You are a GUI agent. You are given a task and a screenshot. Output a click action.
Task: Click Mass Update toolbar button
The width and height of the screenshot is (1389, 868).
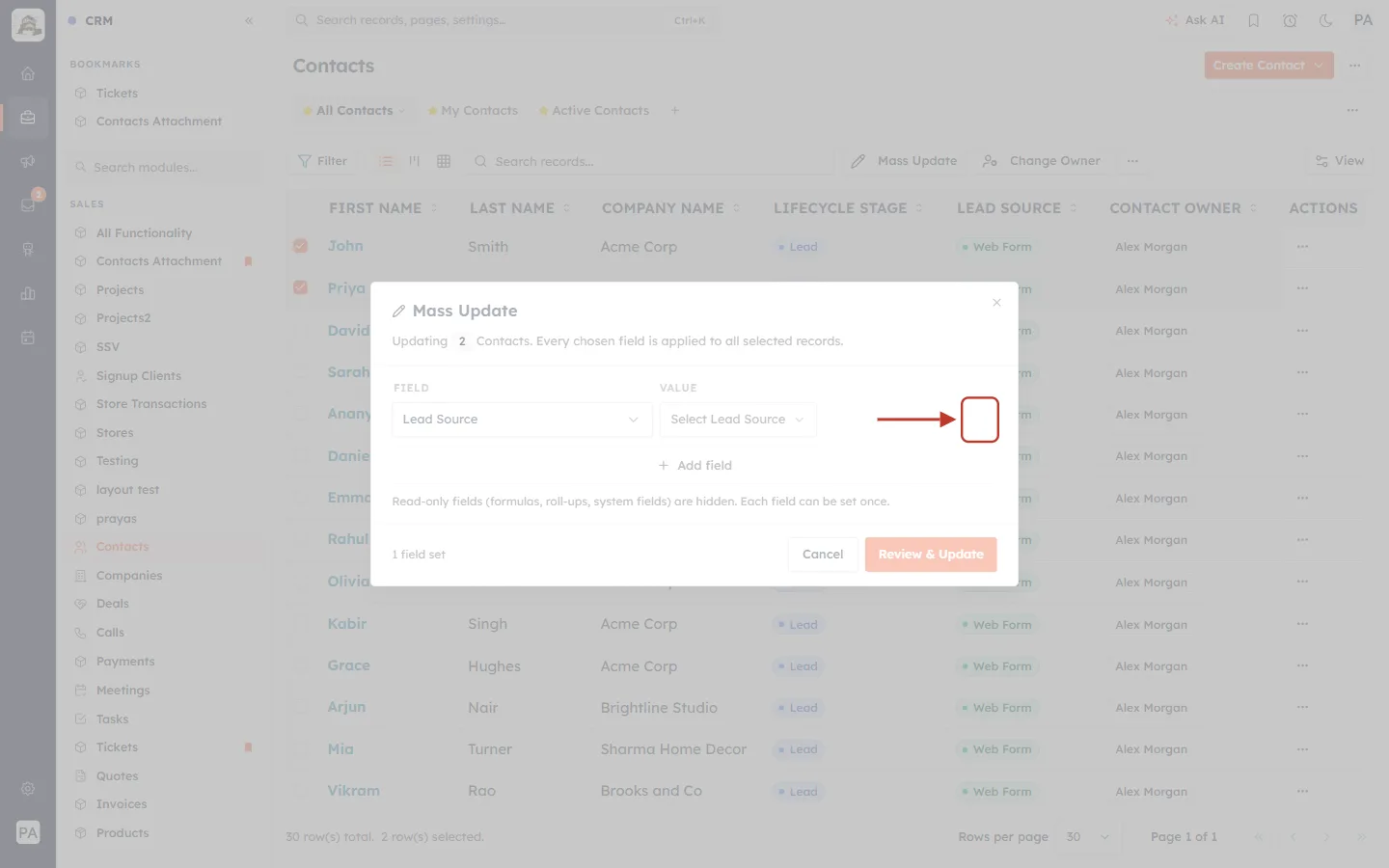904,161
